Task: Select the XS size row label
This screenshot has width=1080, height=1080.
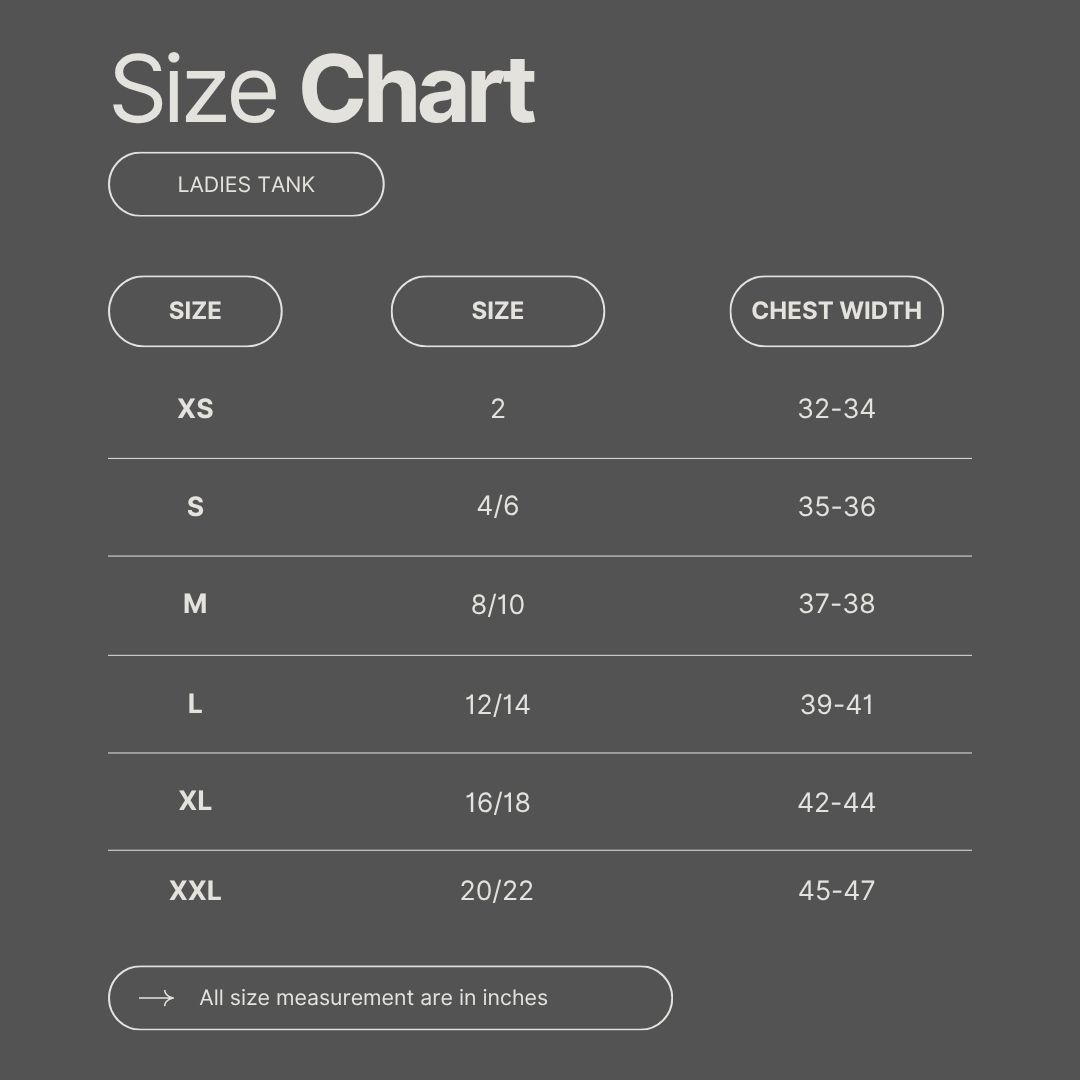Action: (x=195, y=409)
